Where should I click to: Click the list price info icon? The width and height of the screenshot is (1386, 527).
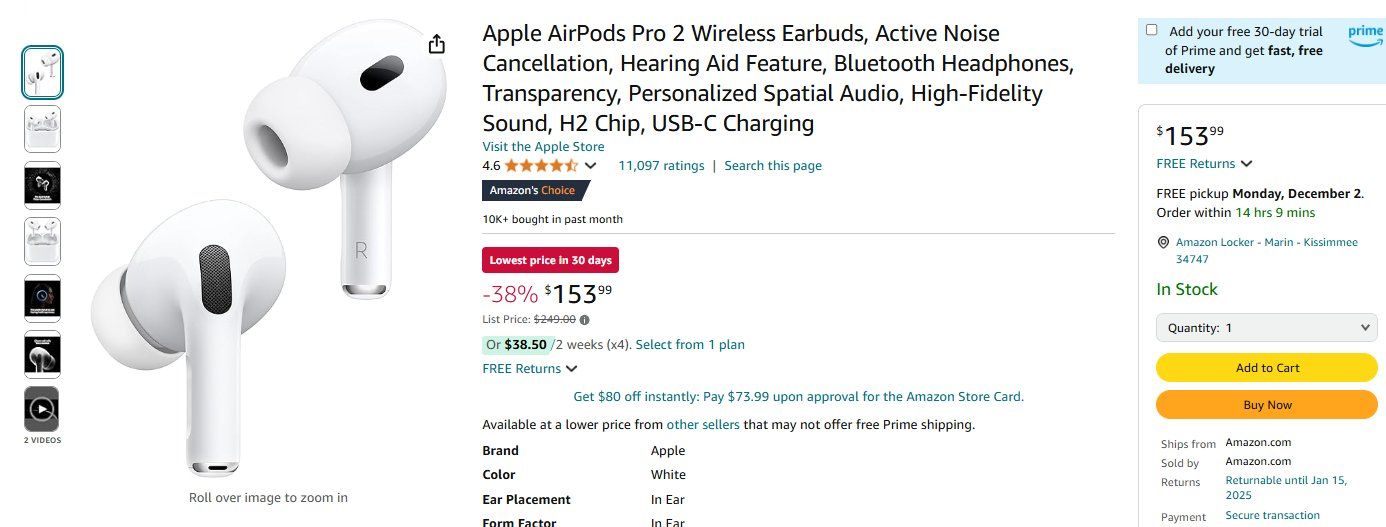tap(585, 320)
